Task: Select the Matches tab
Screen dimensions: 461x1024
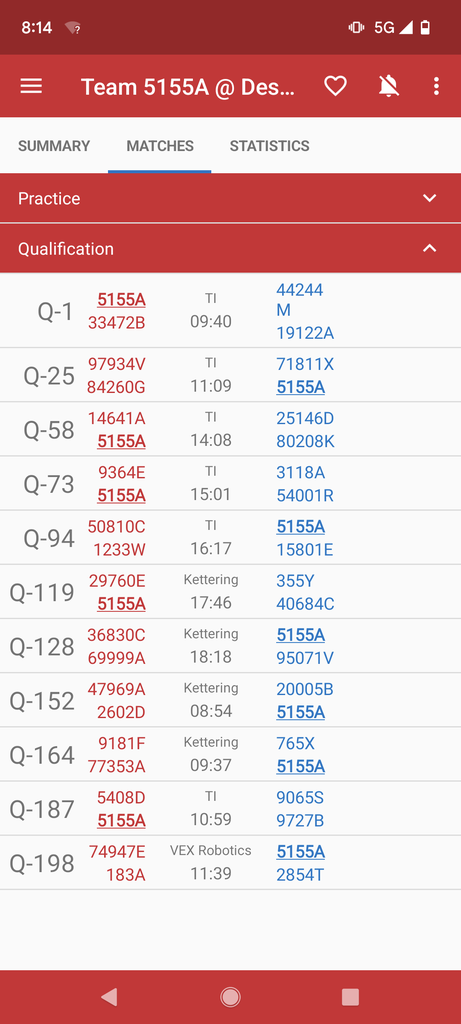Action: (160, 146)
